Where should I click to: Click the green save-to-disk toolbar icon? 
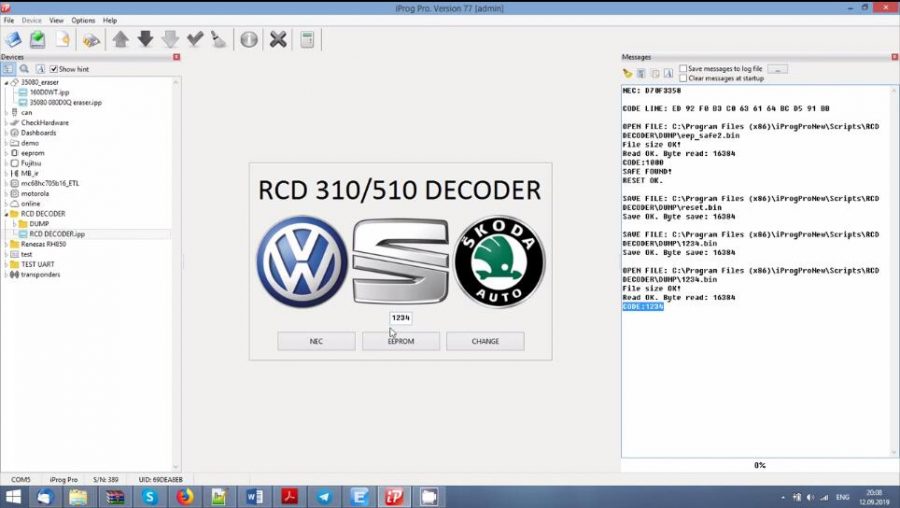pyautogui.click(x=38, y=40)
